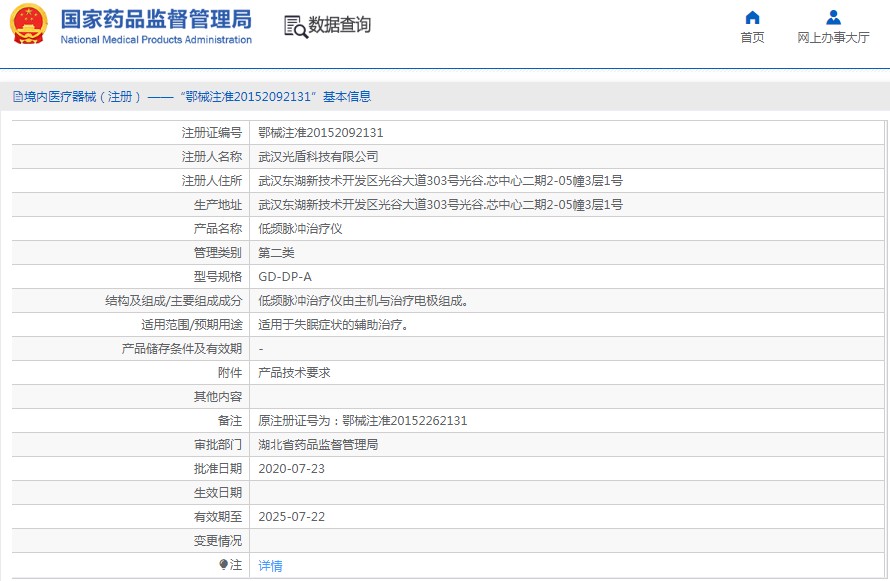890x581 pixels.
Task: Click the home house icon
Action: pos(752,17)
